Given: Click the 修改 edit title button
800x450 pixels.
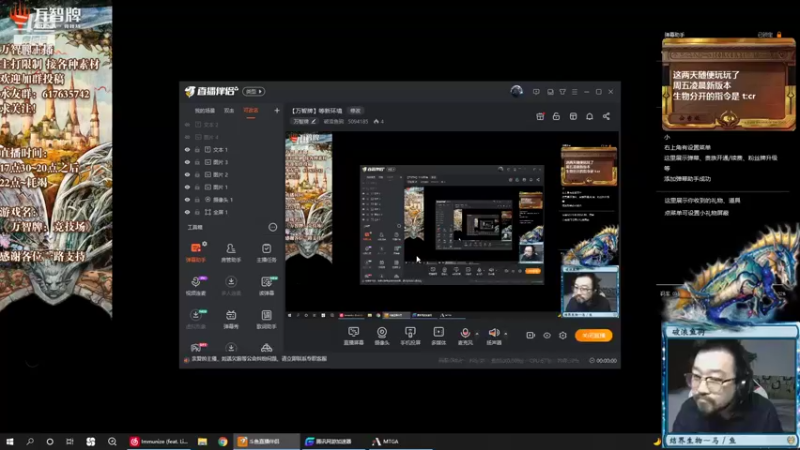Looking at the screenshot, I should pyautogui.click(x=355, y=111).
